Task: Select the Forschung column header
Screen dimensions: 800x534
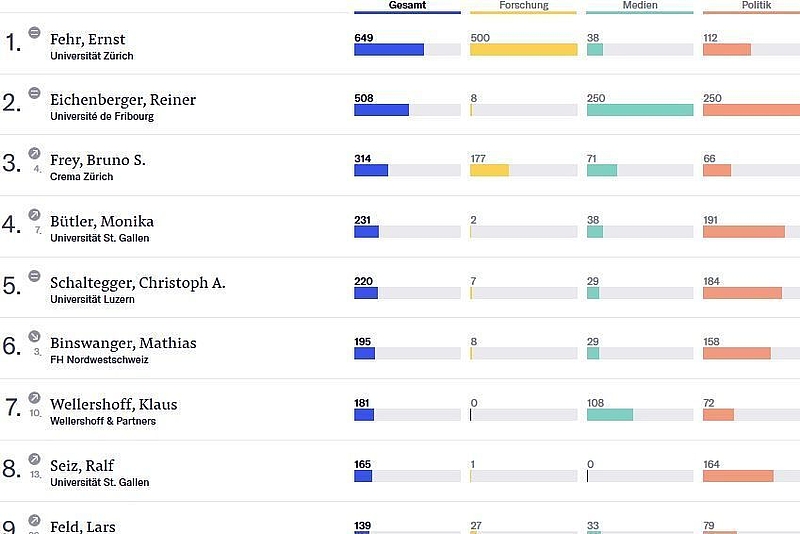Action: point(523,6)
